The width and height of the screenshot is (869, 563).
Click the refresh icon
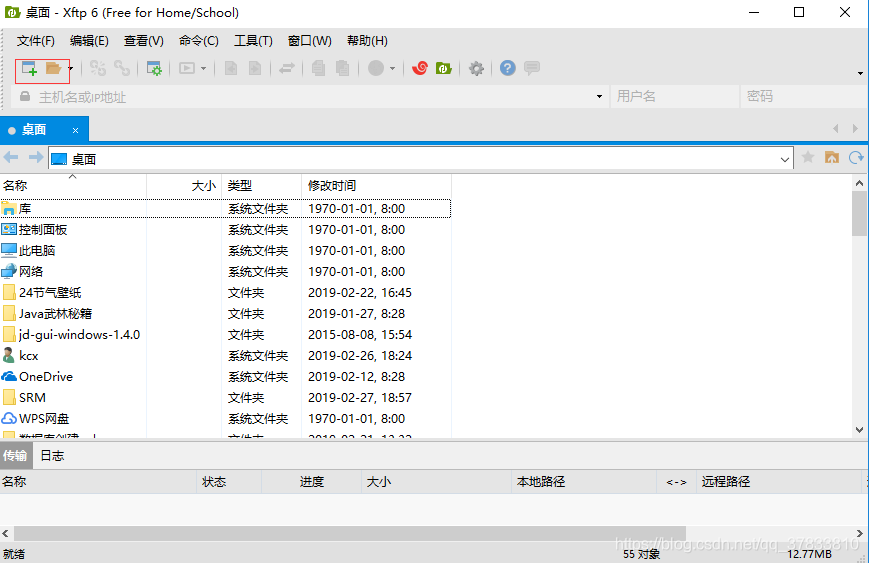pos(856,157)
